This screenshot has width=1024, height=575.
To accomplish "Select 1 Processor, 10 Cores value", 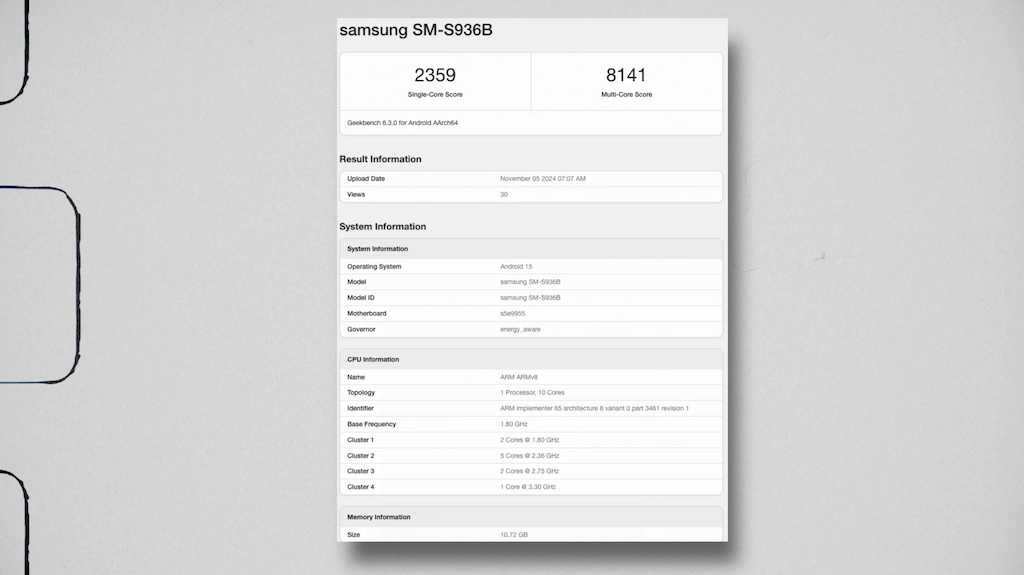I will point(532,393).
